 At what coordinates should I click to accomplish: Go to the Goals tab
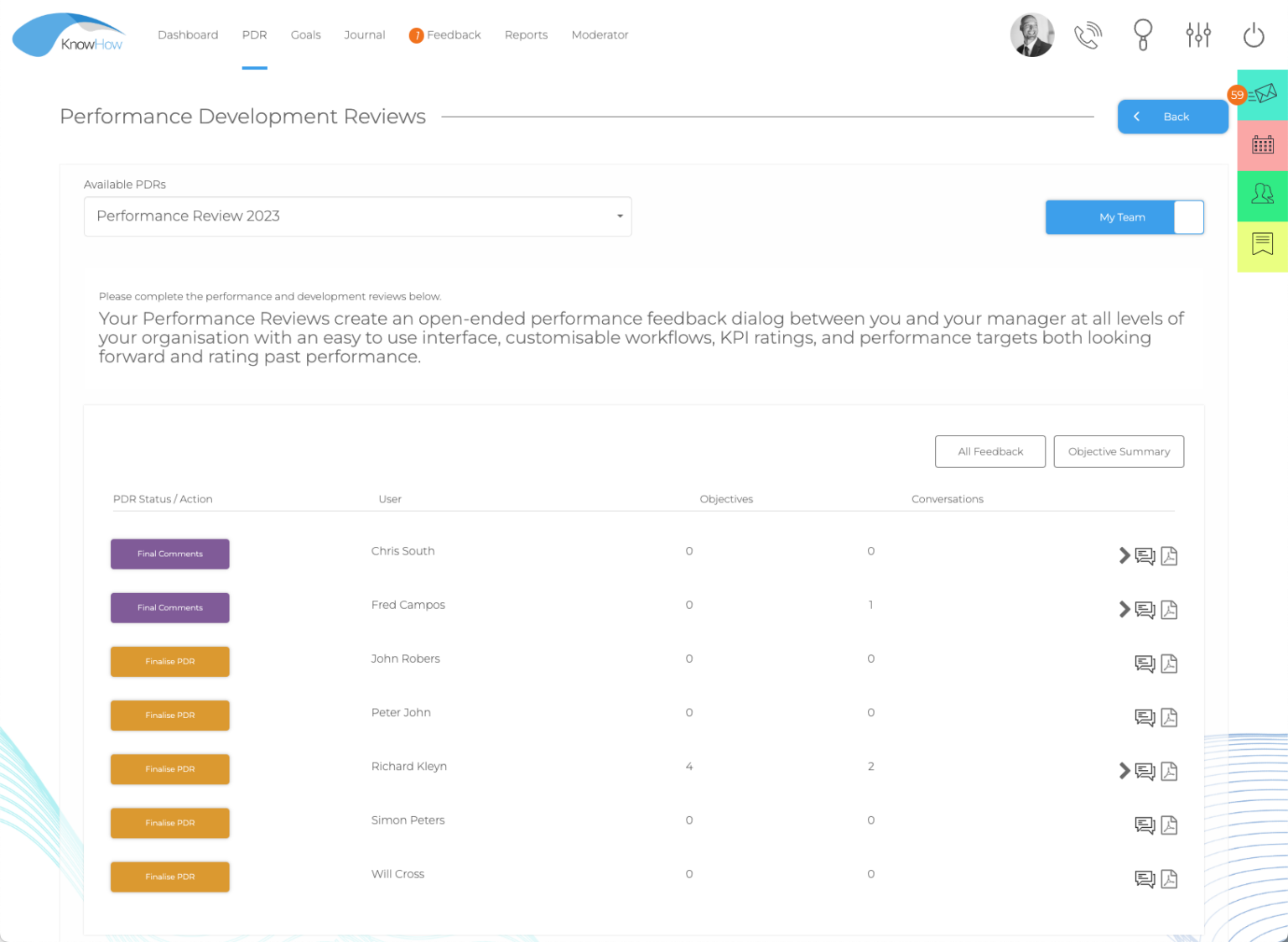tap(305, 35)
